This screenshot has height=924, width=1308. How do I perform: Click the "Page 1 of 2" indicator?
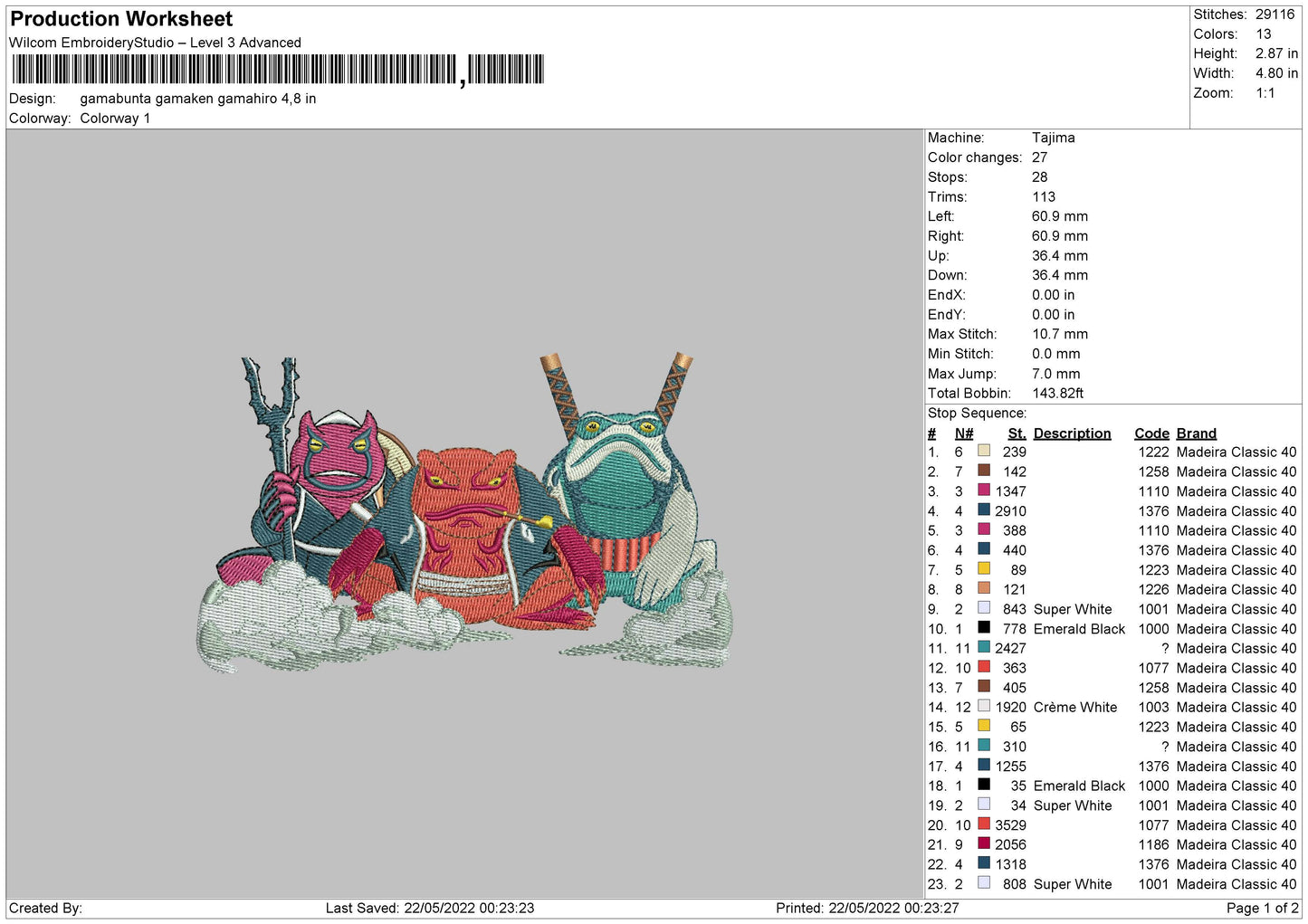pyautogui.click(x=1263, y=908)
